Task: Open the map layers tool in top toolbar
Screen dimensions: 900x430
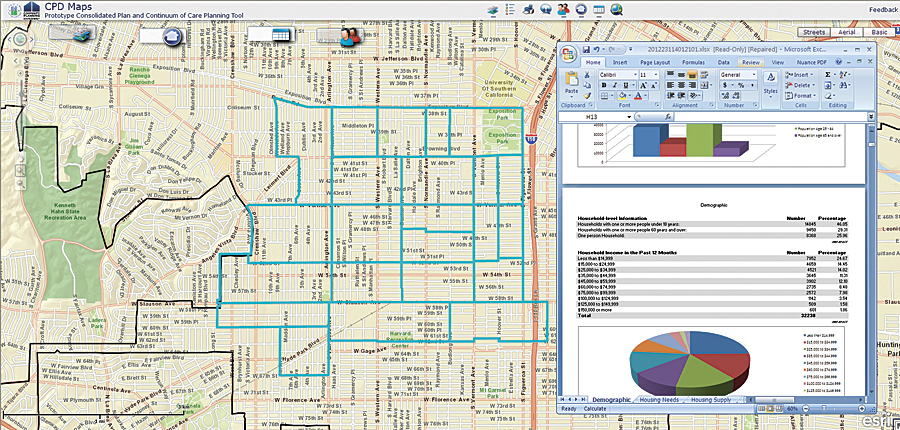Action: (492, 9)
